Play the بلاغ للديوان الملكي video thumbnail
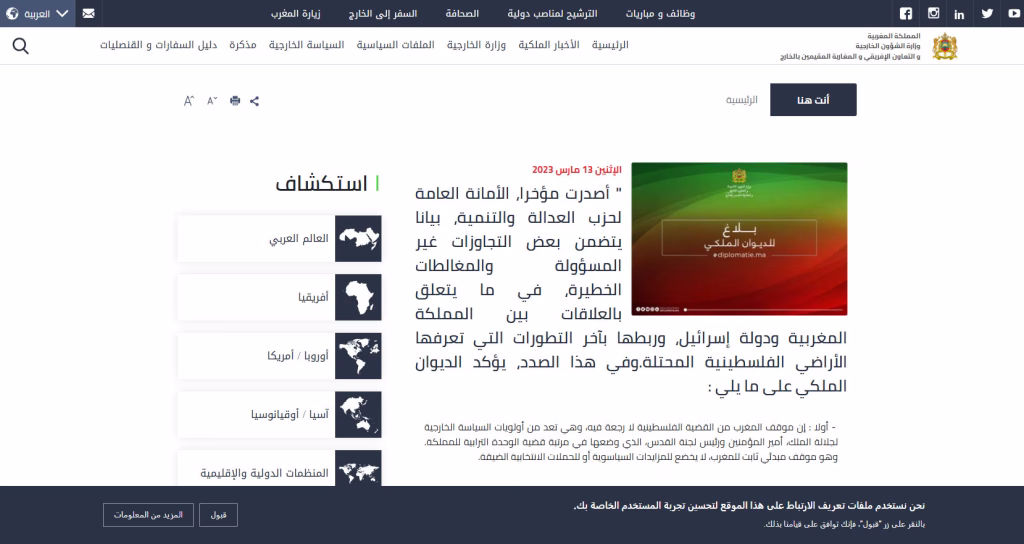This screenshot has height=544, width=1024. (x=739, y=239)
